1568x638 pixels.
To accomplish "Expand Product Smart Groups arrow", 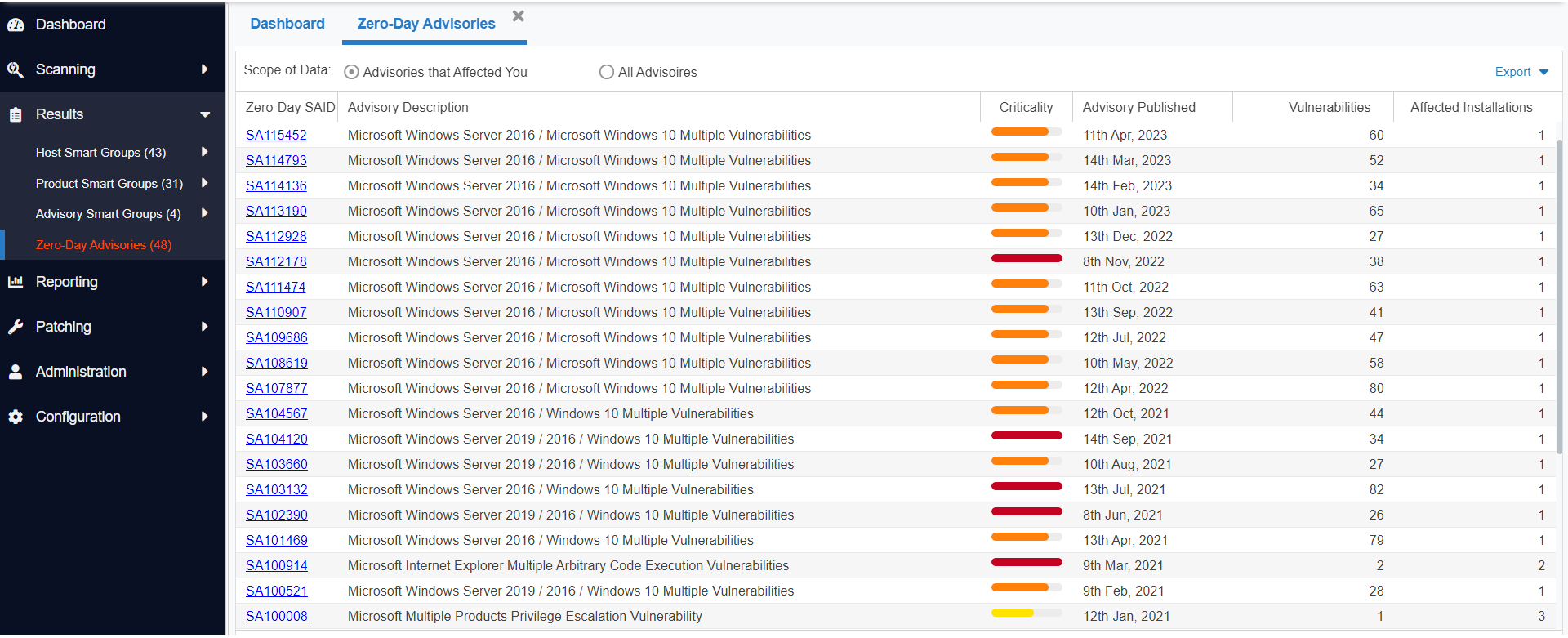I will coord(204,183).
